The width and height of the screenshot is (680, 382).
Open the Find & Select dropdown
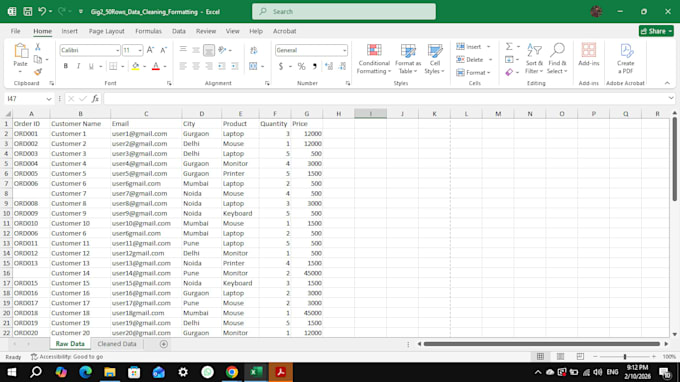[557, 59]
